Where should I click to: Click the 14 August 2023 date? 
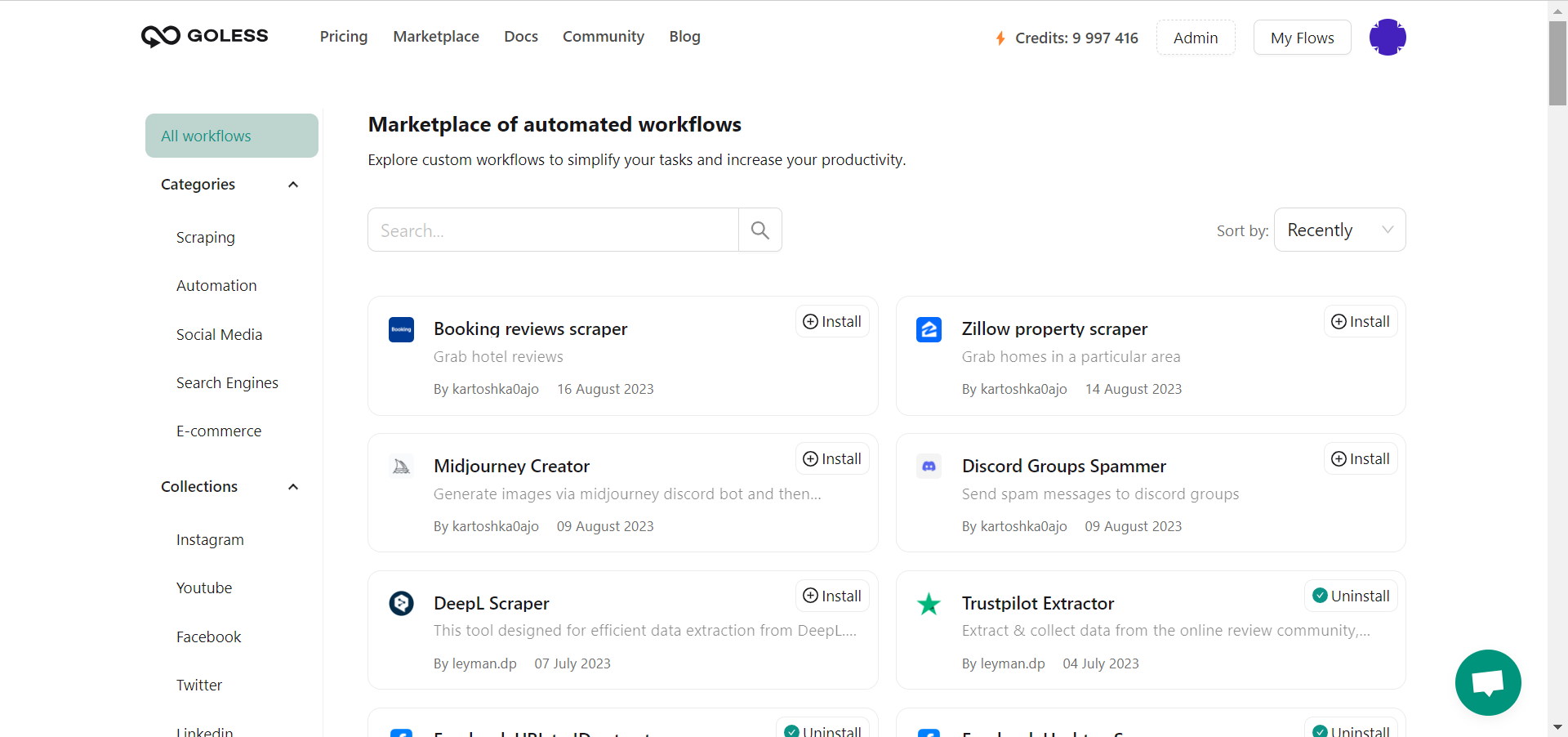[1133, 389]
